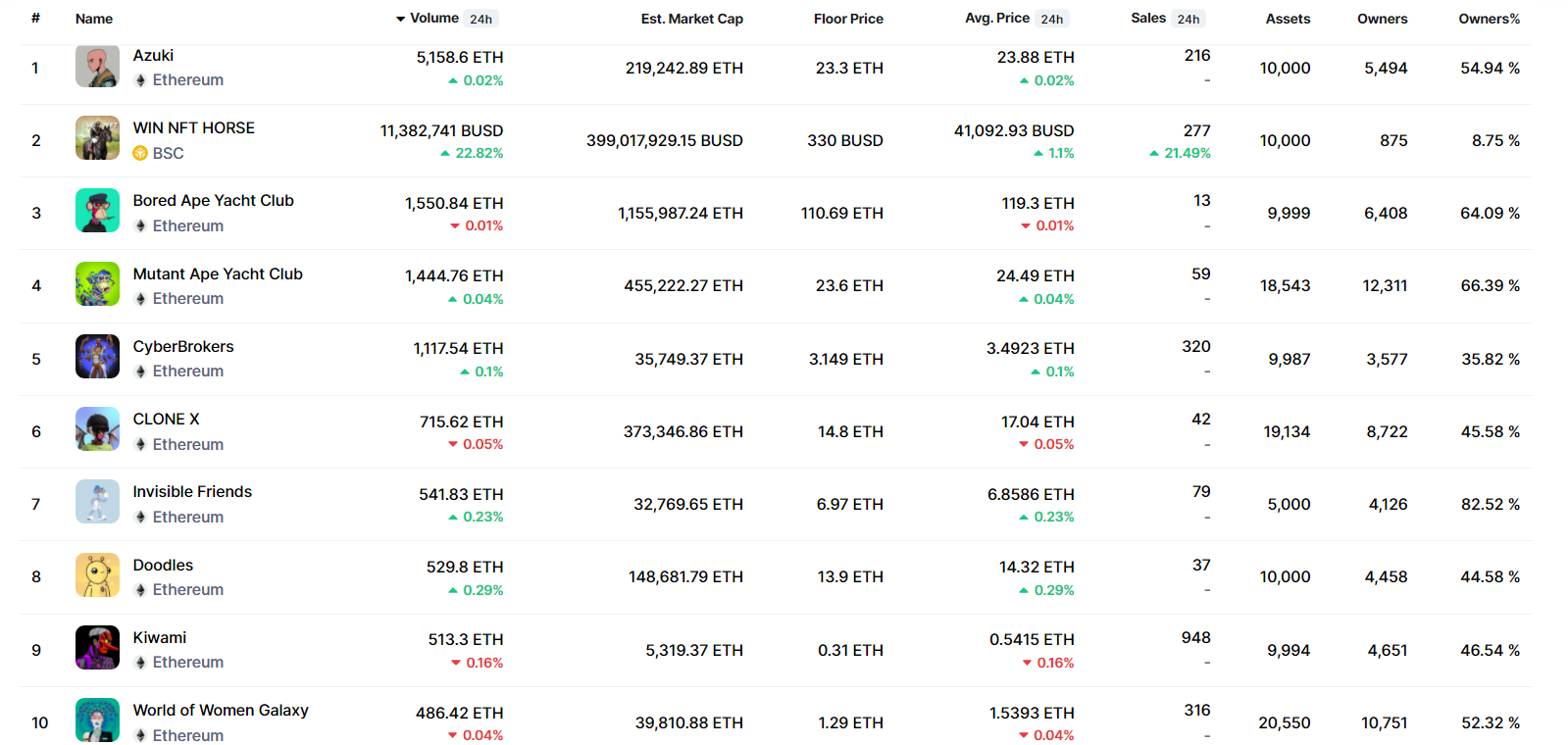
Task: Open the Mutant Ape Yacht Club link
Action: pyautogui.click(x=218, y=273)
